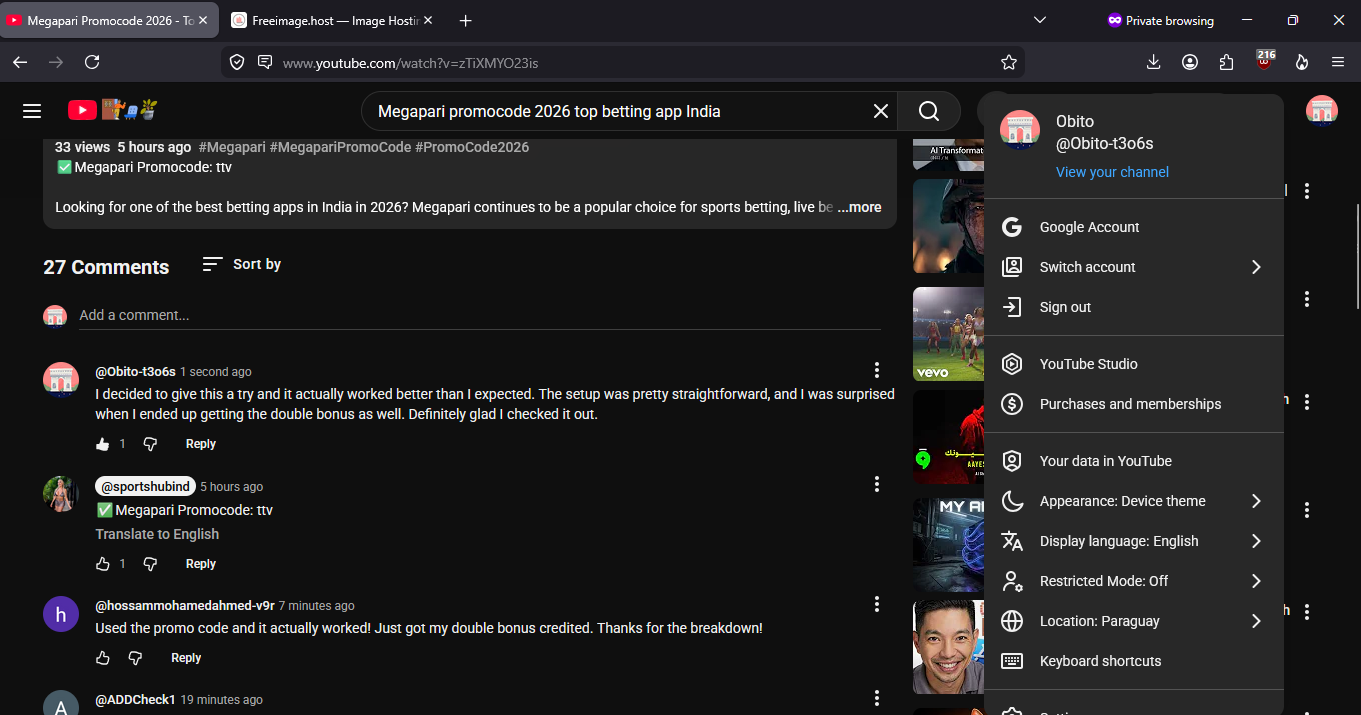Choose Sign out in the account menu

pyautogui.click(x=1134, y=307)
